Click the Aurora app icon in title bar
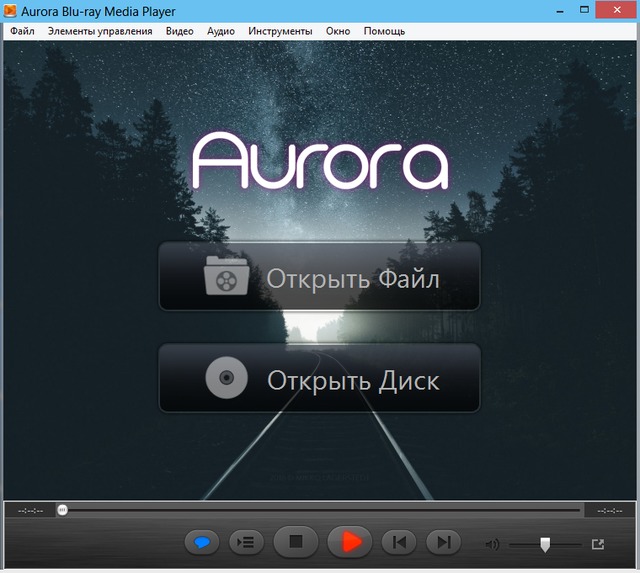The image size is (640, 573). (x=11, y=10)
